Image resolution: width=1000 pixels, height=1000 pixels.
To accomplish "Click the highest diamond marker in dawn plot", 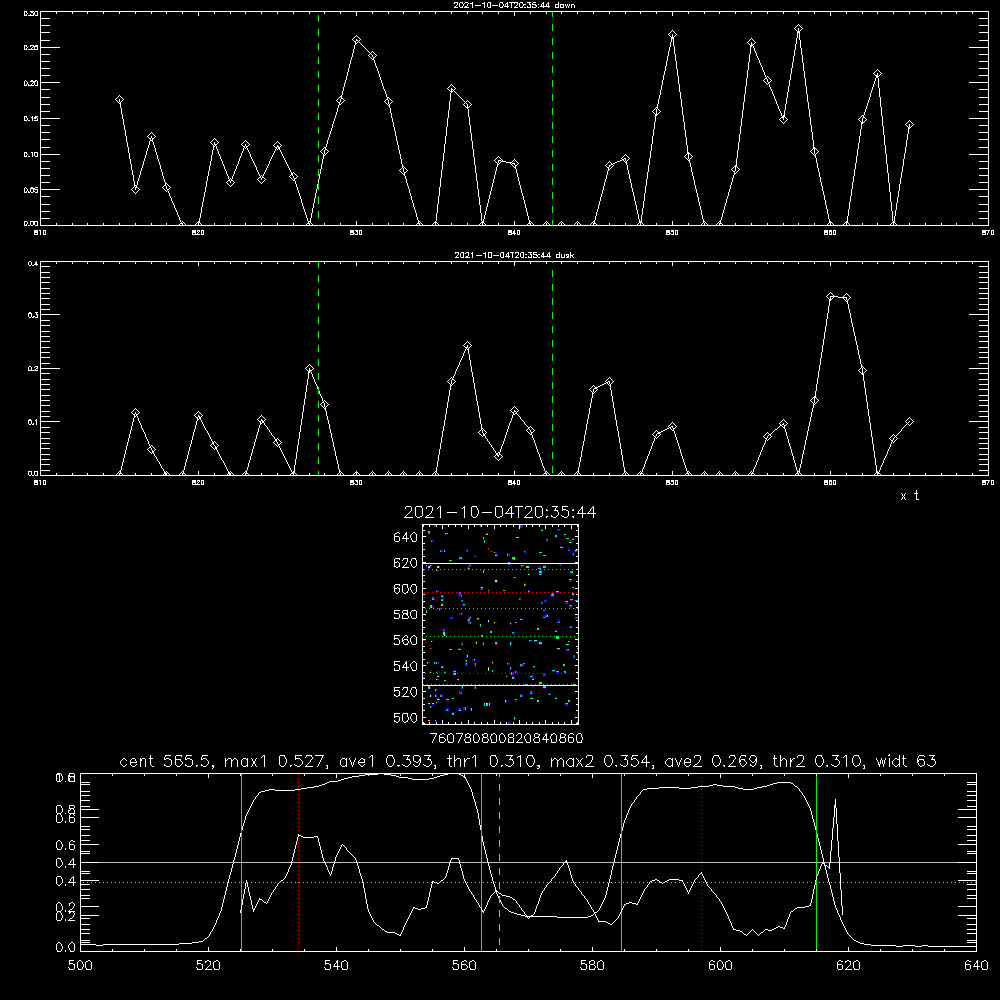I will coord(798,29).
